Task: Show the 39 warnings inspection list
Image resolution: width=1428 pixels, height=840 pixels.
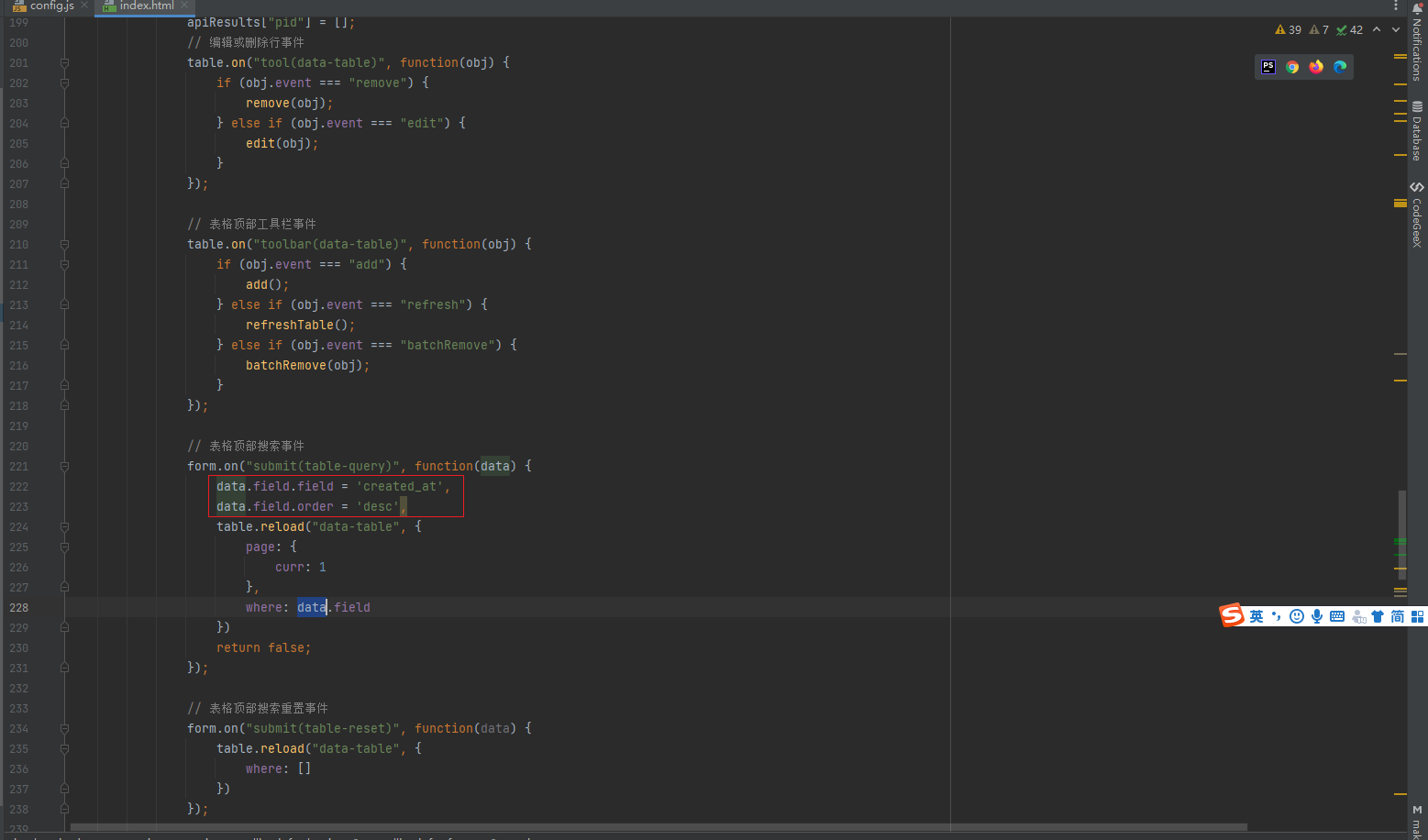Action: 1289,30
